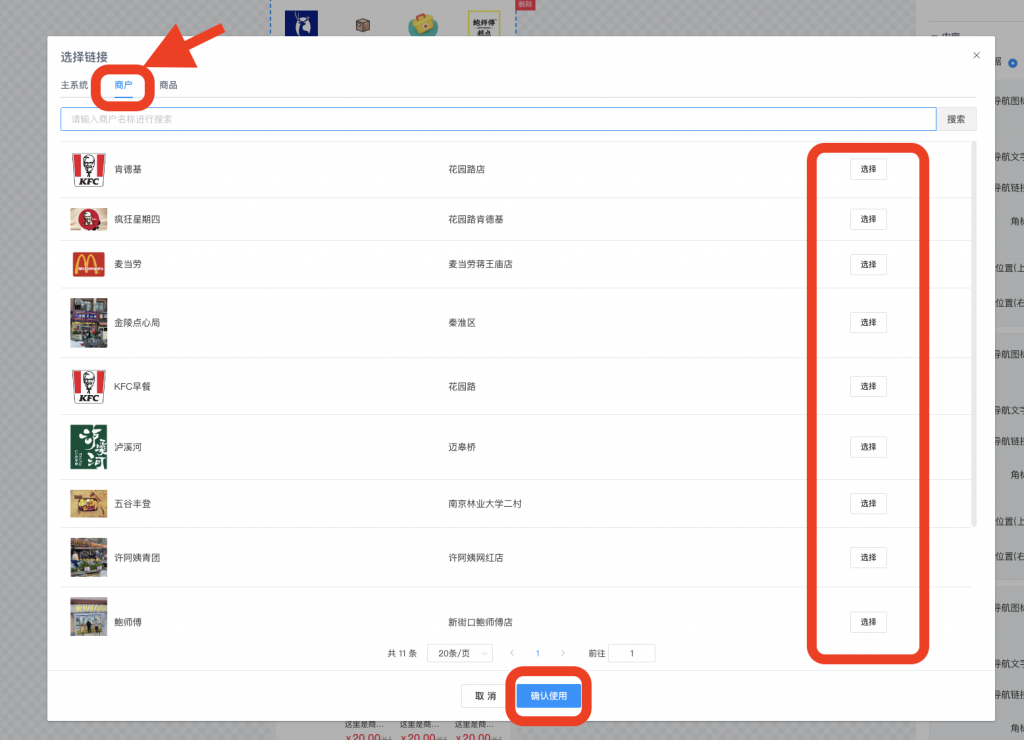Click the 疯狂星期四 merchant logo
Image resolution: width=1024 pixels, height=740 pixels.
tap(88, 219)
